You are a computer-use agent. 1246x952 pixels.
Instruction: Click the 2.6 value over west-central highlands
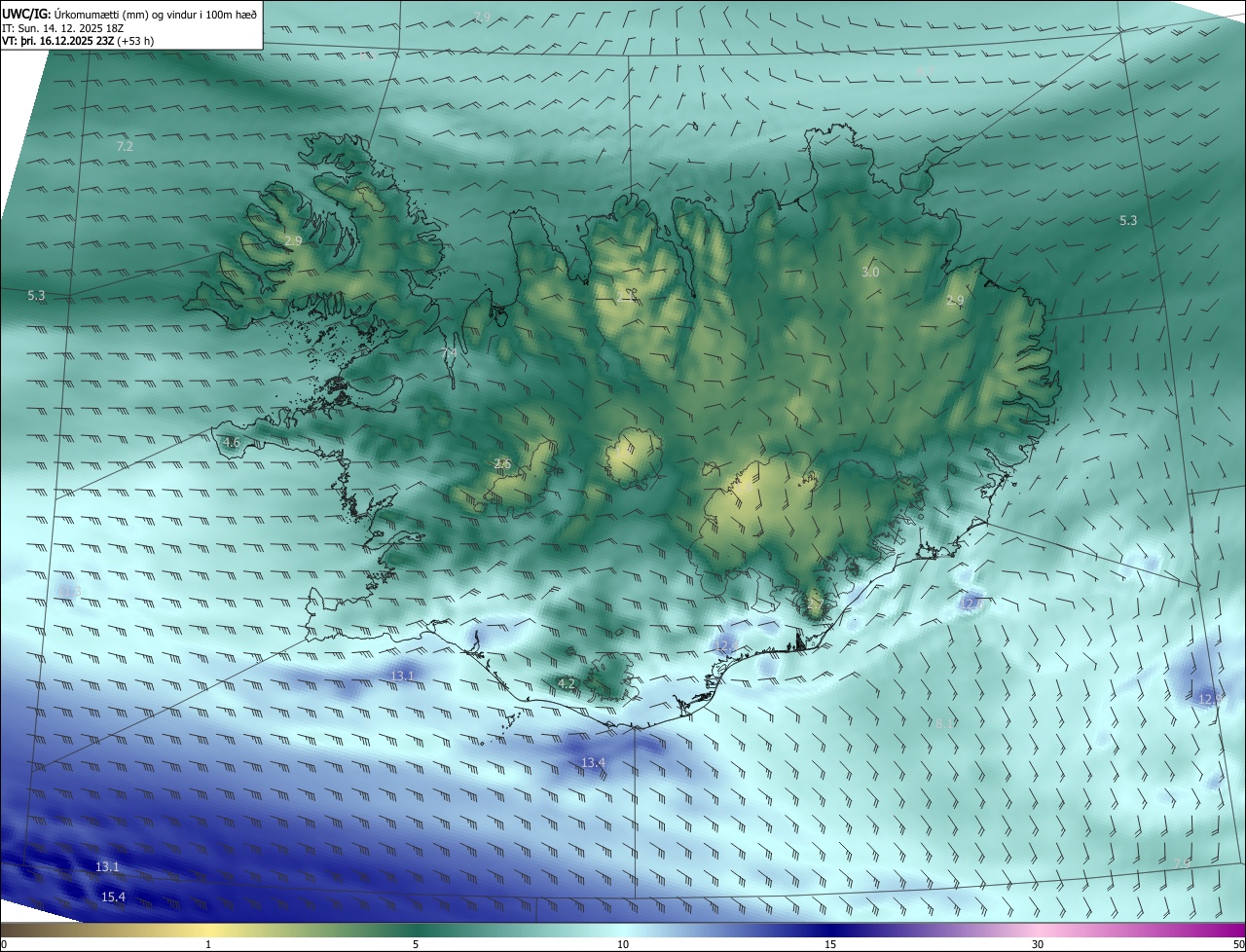(x=502, y=464)
